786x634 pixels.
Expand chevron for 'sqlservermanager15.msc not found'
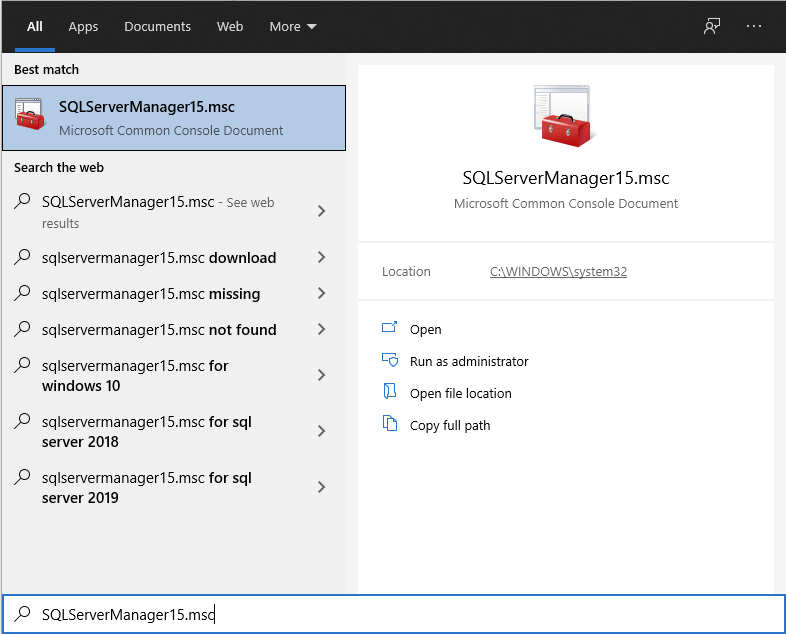click(321, 330)
